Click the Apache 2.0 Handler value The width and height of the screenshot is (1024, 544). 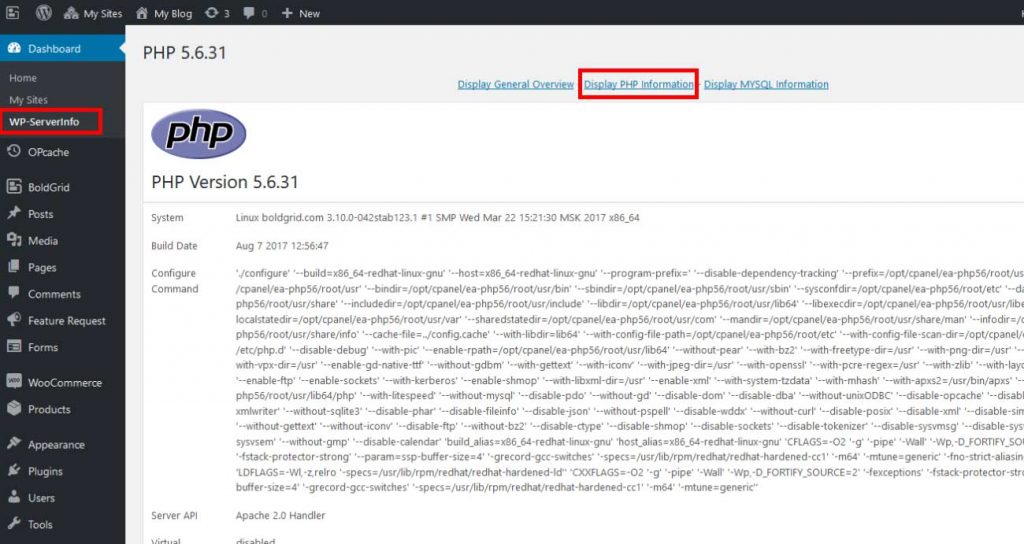[x=280, y=515]
